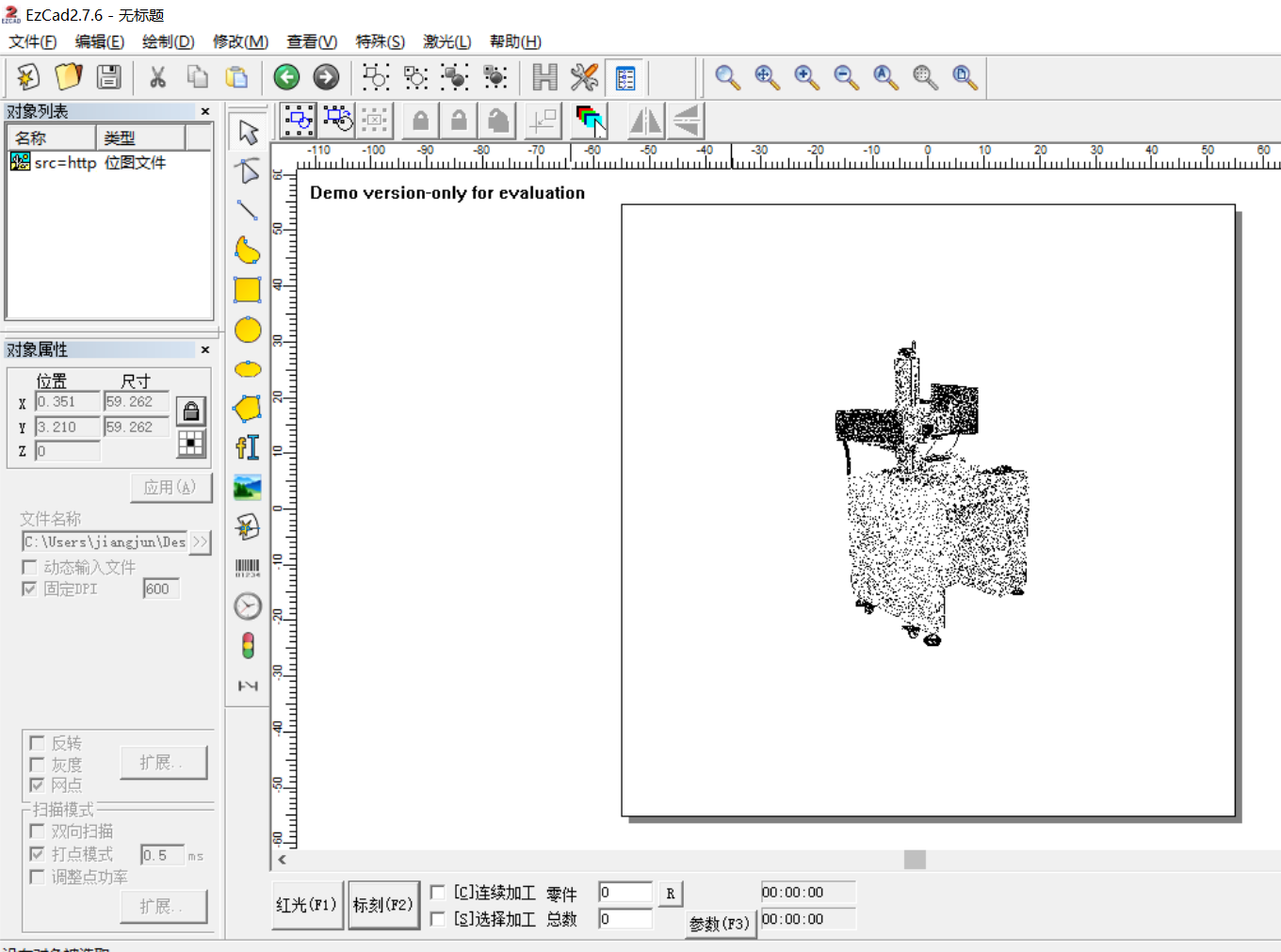Select the text tool
Viewport: 1281px width, 952px height.
[248, 448]
